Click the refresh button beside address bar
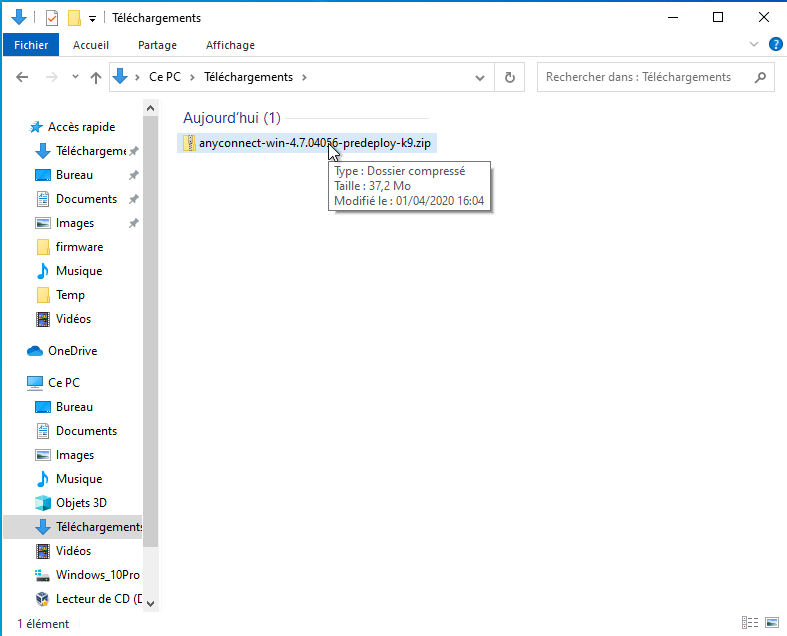This screenshot has width=787, height=636. (x=510, y=77)
